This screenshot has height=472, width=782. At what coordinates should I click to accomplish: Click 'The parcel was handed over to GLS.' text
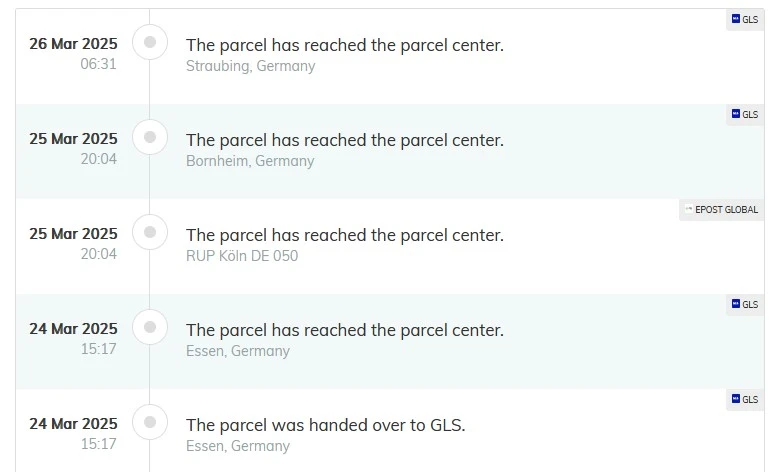[326, 425]
